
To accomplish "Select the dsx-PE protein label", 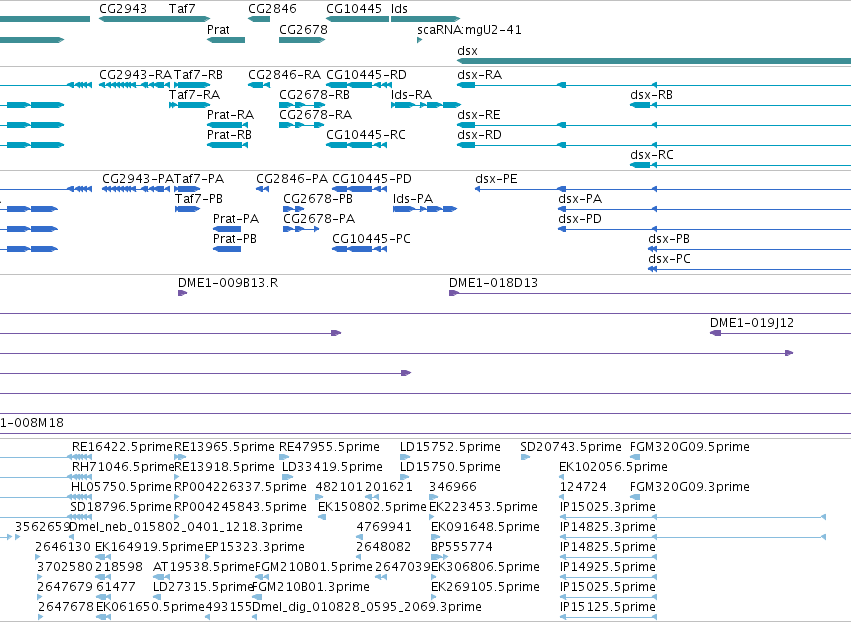I will click(x=496, y=179).
